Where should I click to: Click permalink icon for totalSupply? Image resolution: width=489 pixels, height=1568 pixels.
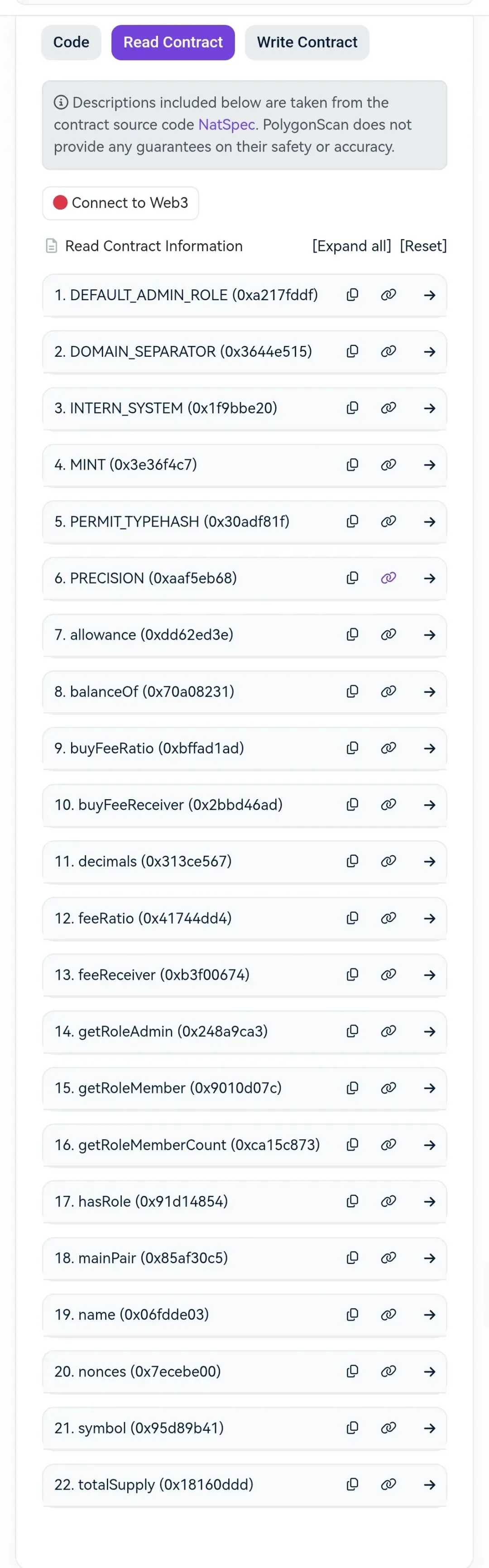click(x=388, y=1484)
